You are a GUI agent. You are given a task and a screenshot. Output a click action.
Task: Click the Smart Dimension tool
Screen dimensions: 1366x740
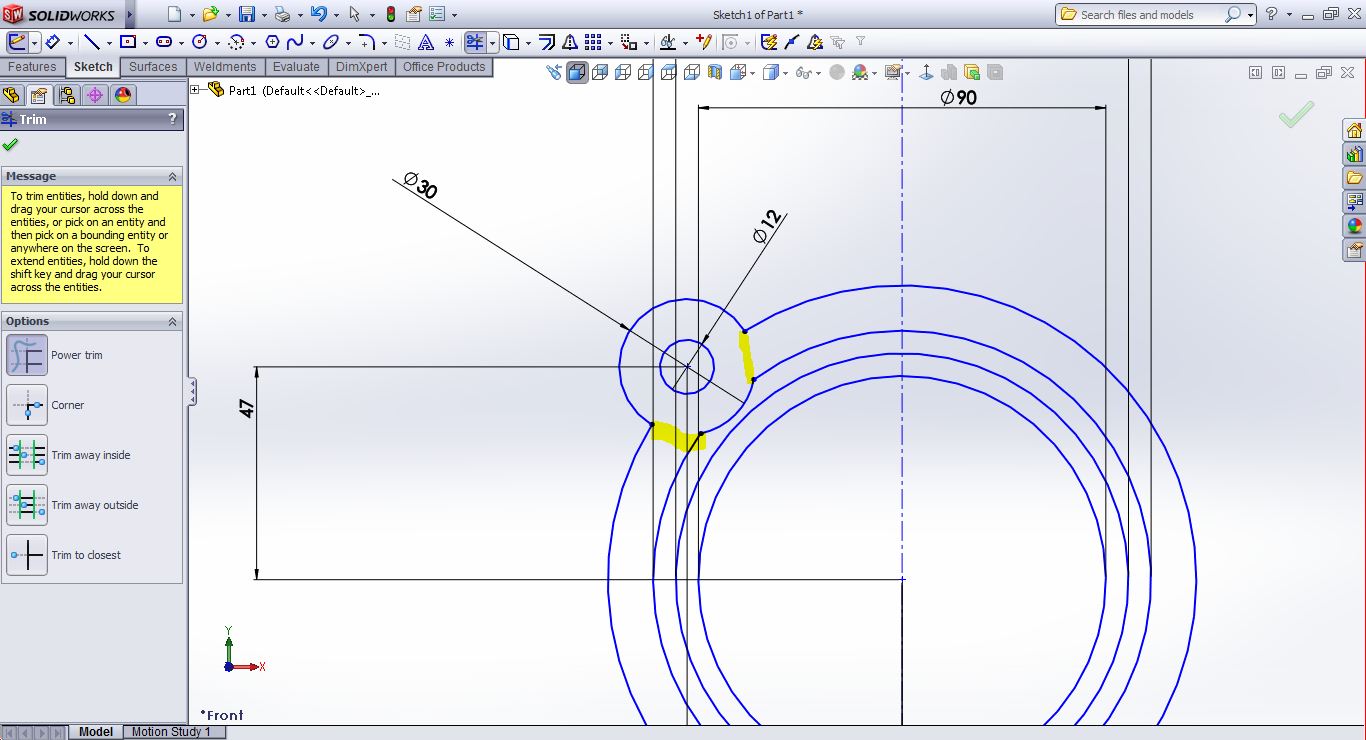click(x=53, y=42)
